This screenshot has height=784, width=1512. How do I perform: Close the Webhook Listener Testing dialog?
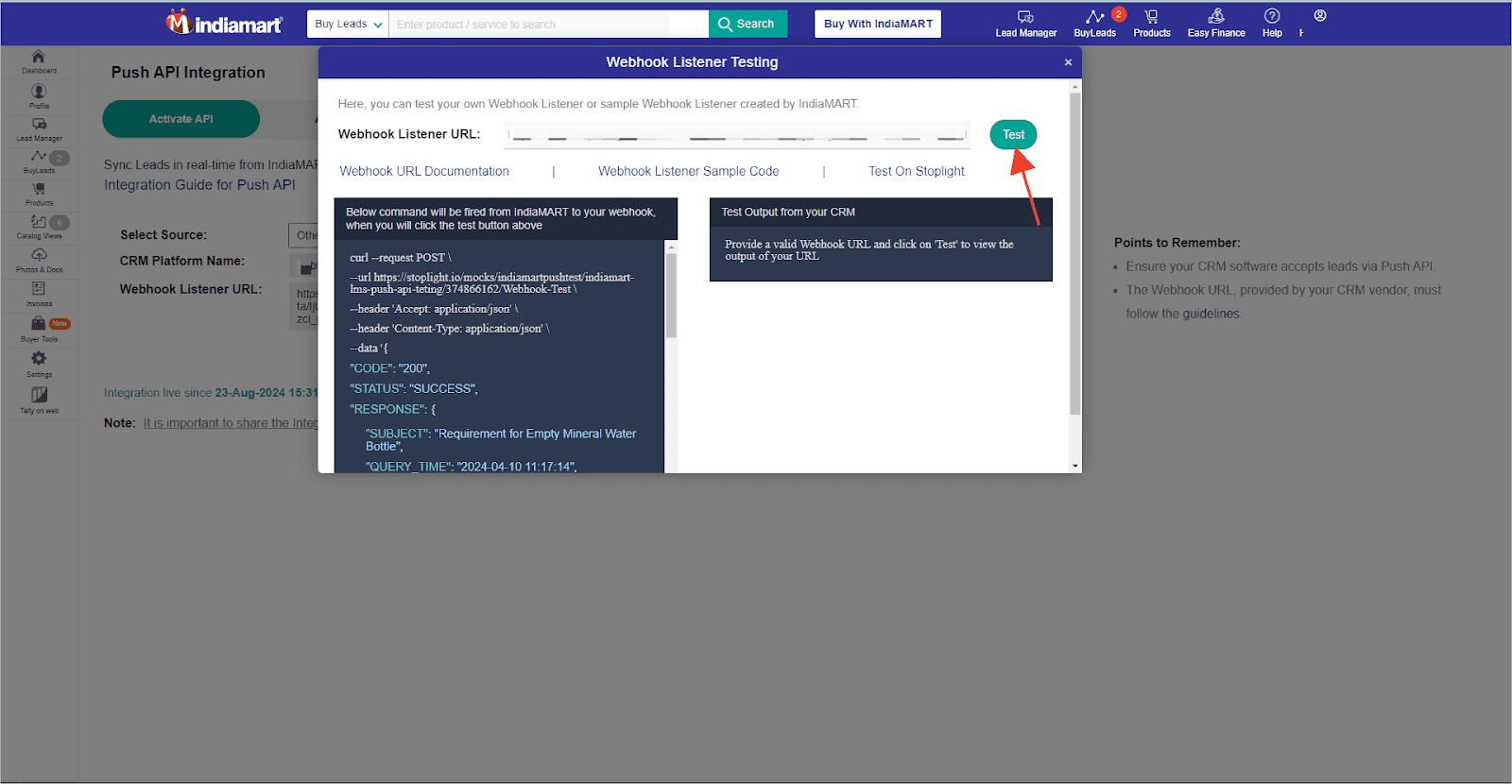click(x=1068, y=62)
